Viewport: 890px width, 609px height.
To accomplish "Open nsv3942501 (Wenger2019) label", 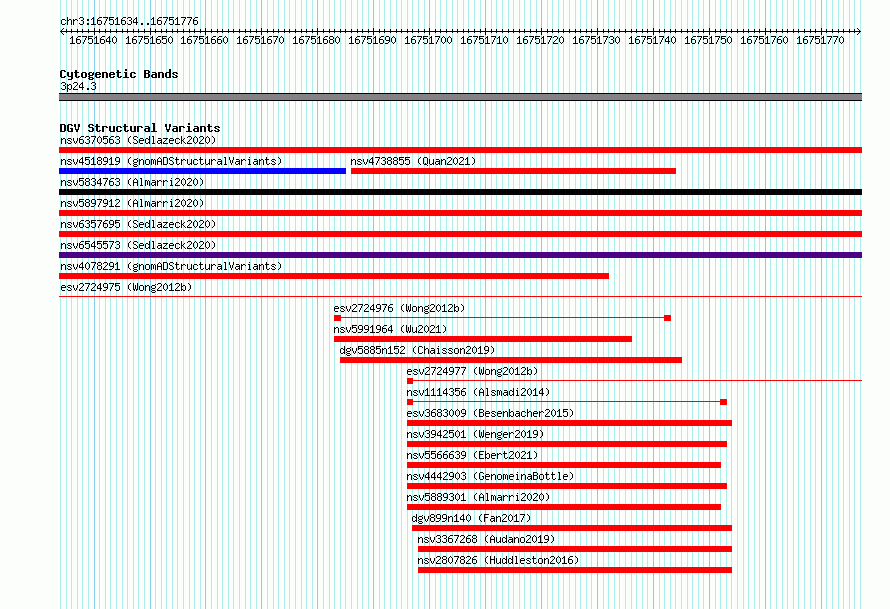I will pos(475,434).
